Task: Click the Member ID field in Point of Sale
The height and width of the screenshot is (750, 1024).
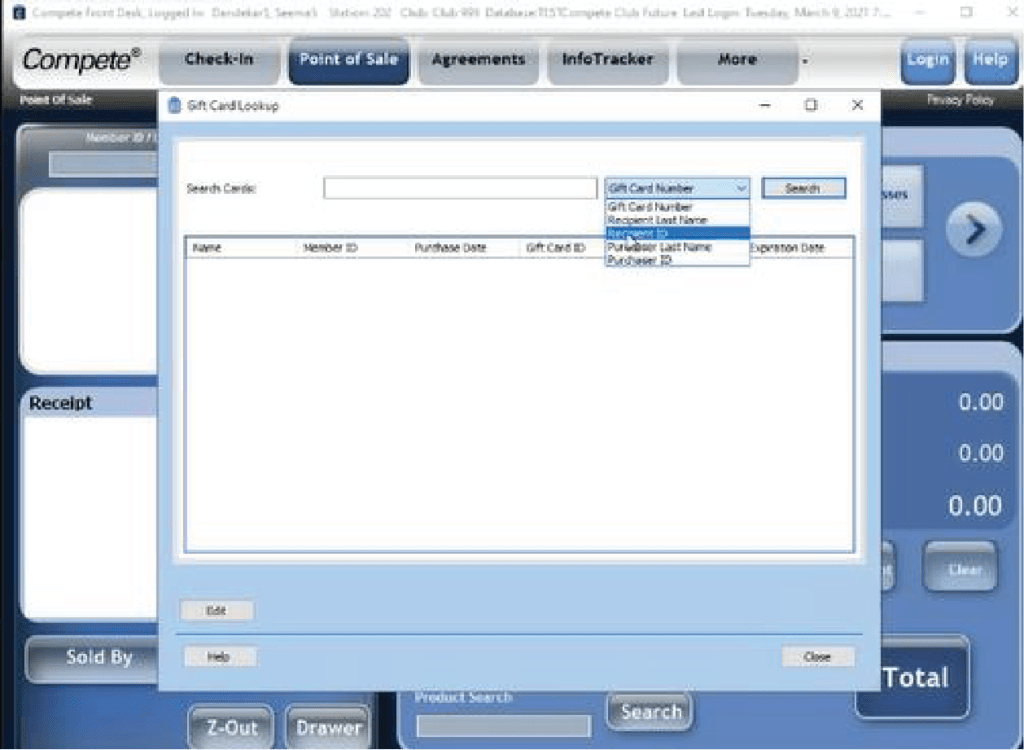Action: tap(103, 164)
